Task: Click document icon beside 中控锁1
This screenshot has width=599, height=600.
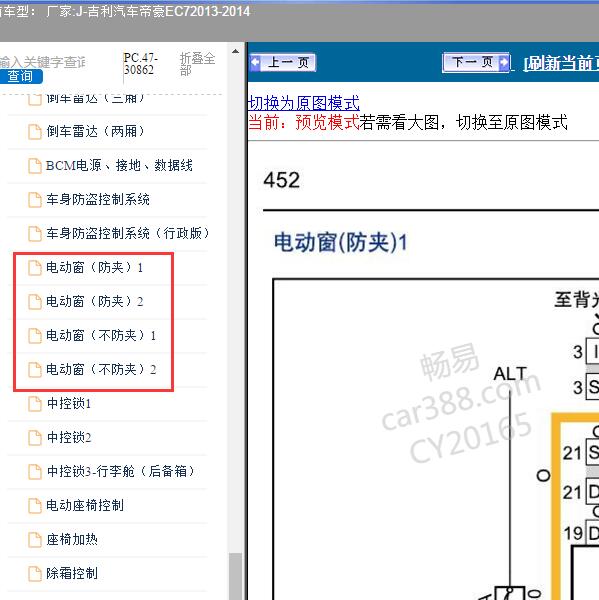Action: [x=35, y=404]
